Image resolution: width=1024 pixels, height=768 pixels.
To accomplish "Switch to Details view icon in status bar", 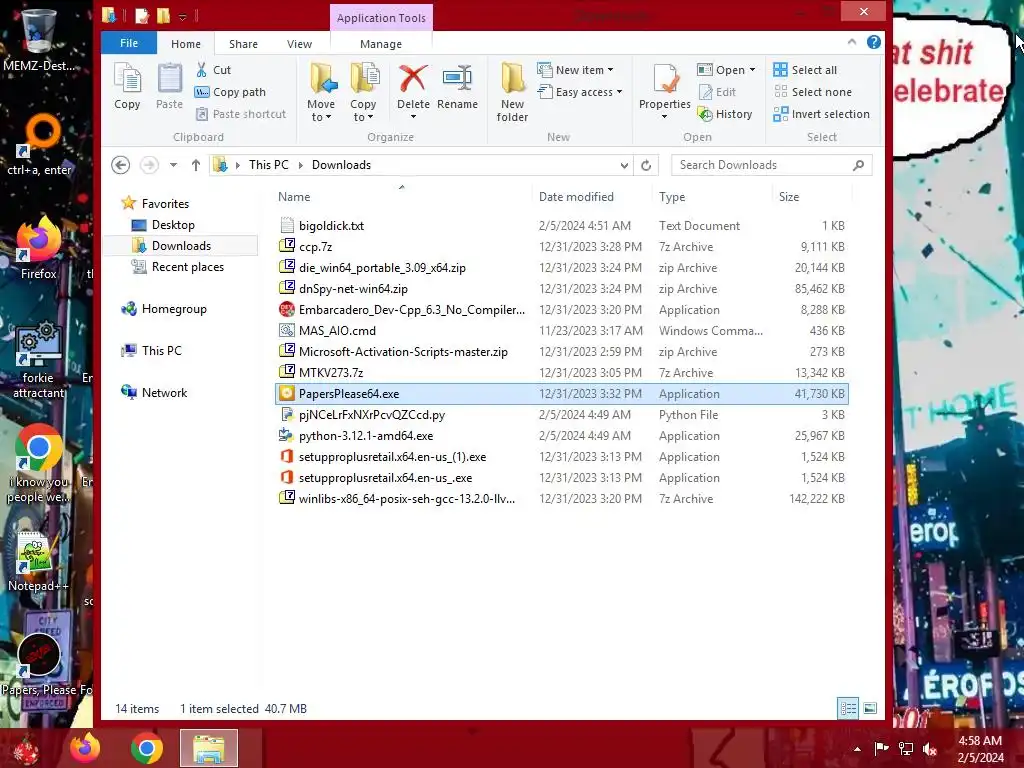I will pos(848,709).
